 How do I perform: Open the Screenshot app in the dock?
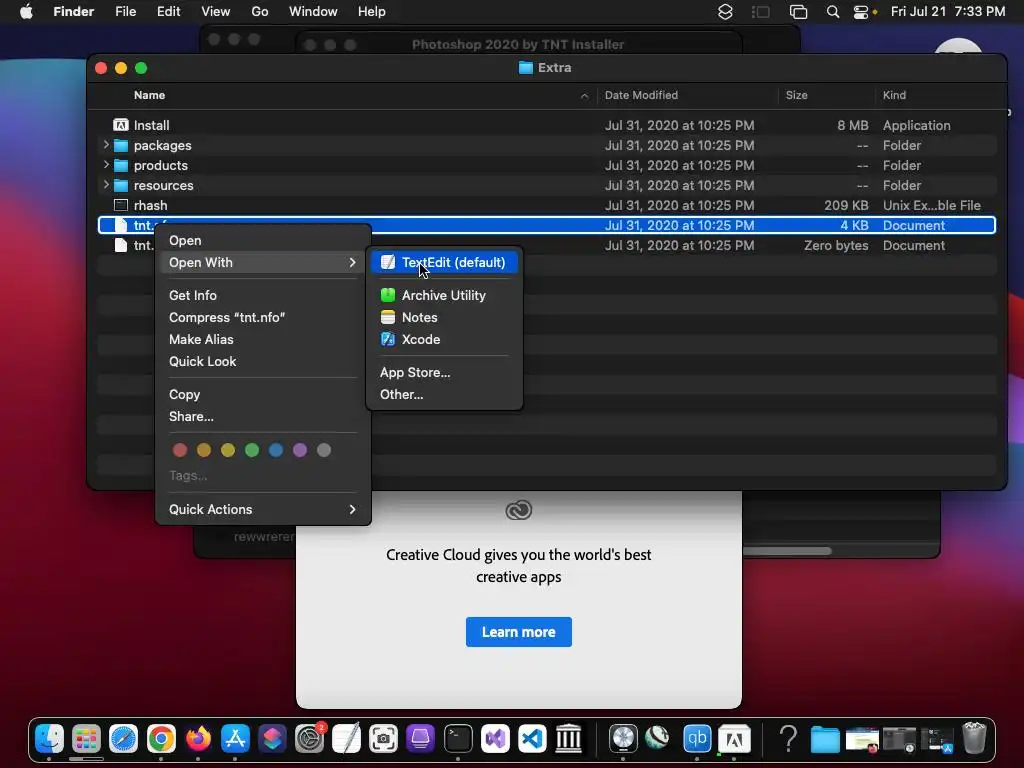click(383, 739)
